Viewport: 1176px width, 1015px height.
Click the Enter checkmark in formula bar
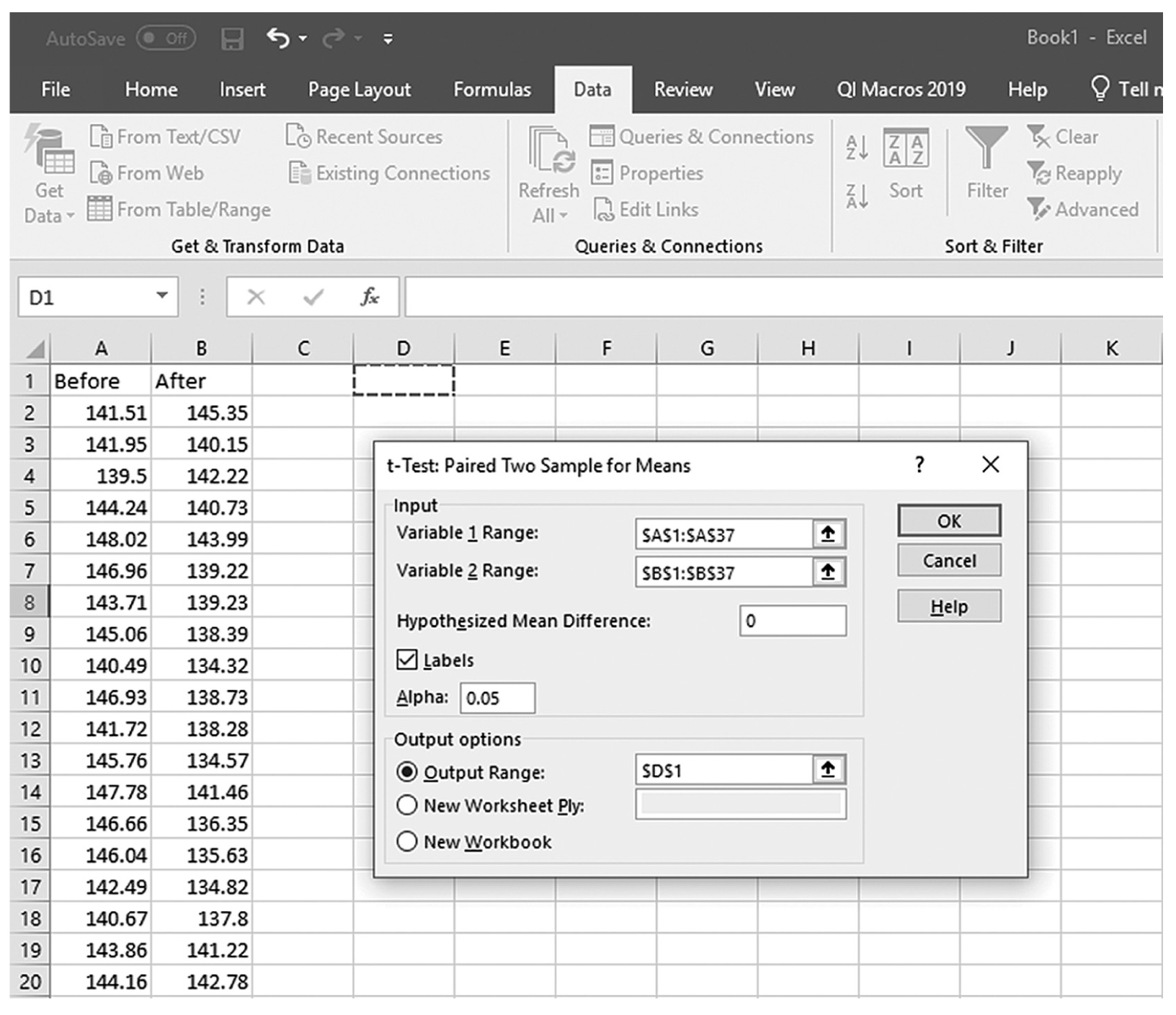313,297
